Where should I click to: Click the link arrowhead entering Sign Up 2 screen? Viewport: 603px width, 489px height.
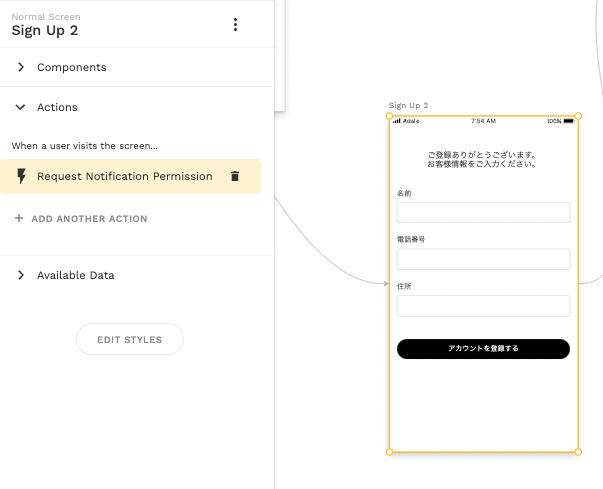tap(385, 284)
